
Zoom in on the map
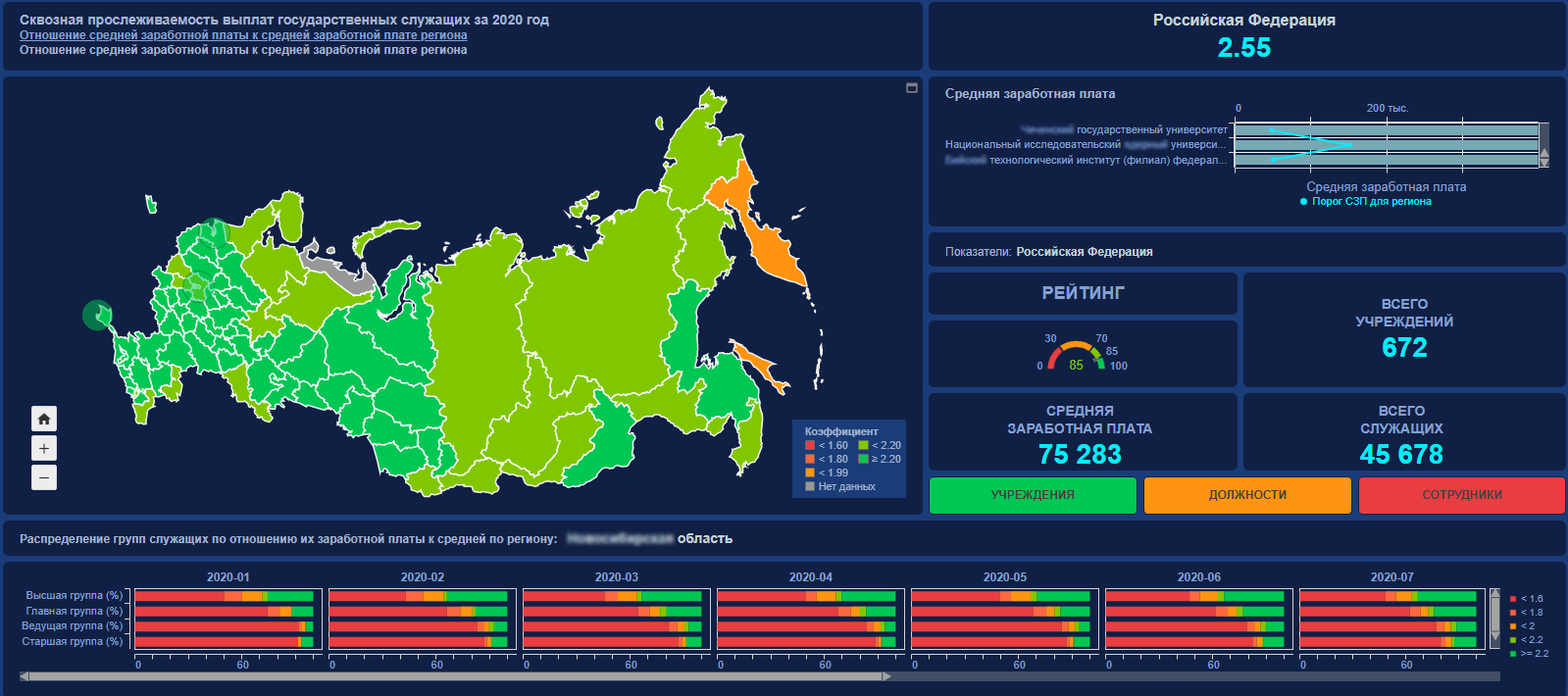pyautogui.click(x=44, y=448)
